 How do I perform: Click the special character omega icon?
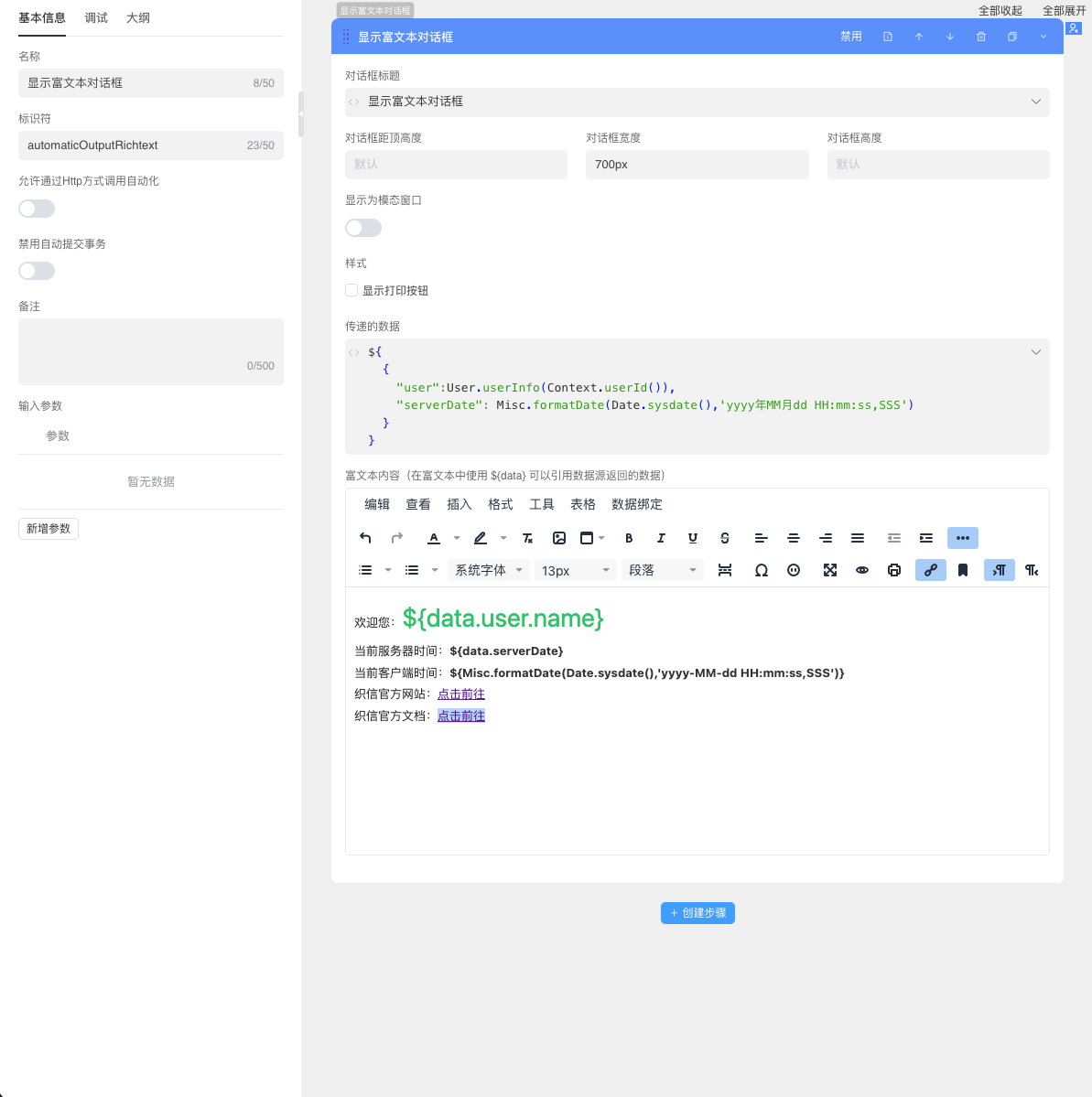click(x=762, y=570)
